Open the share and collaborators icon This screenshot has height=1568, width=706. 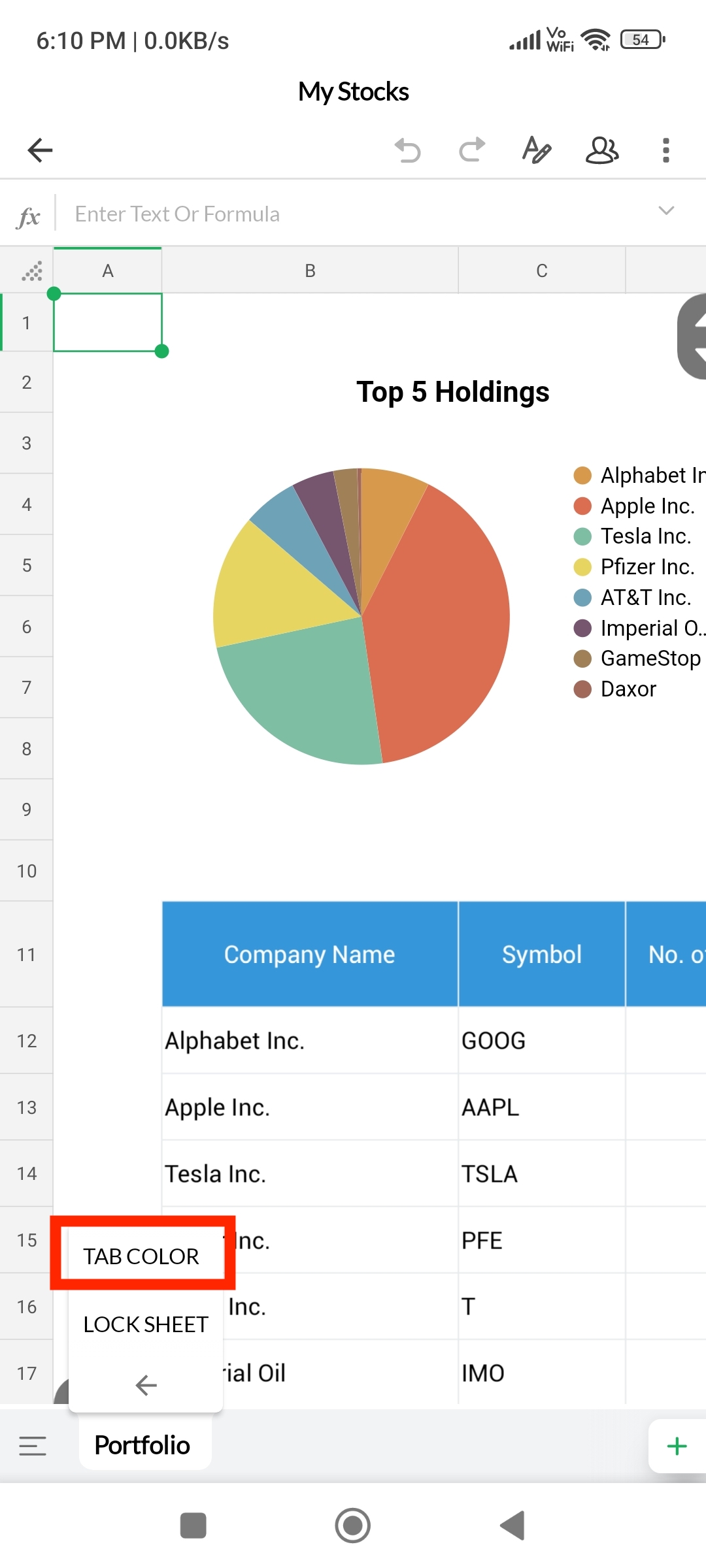[601, 150]
